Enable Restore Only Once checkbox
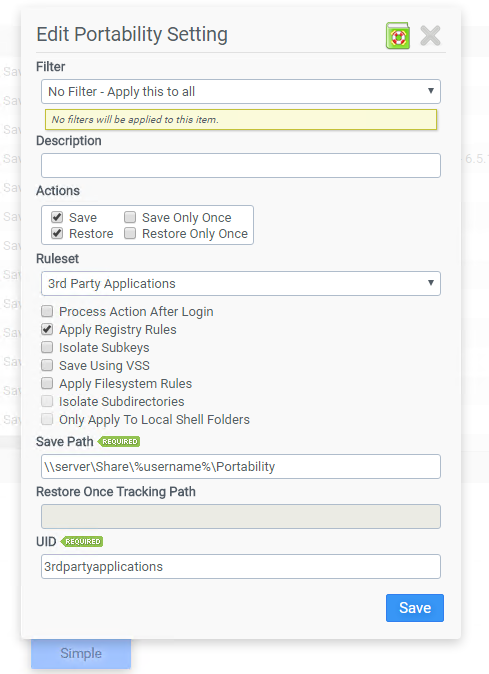The width and height of the screenshot is (489, 674). [130, 233]
